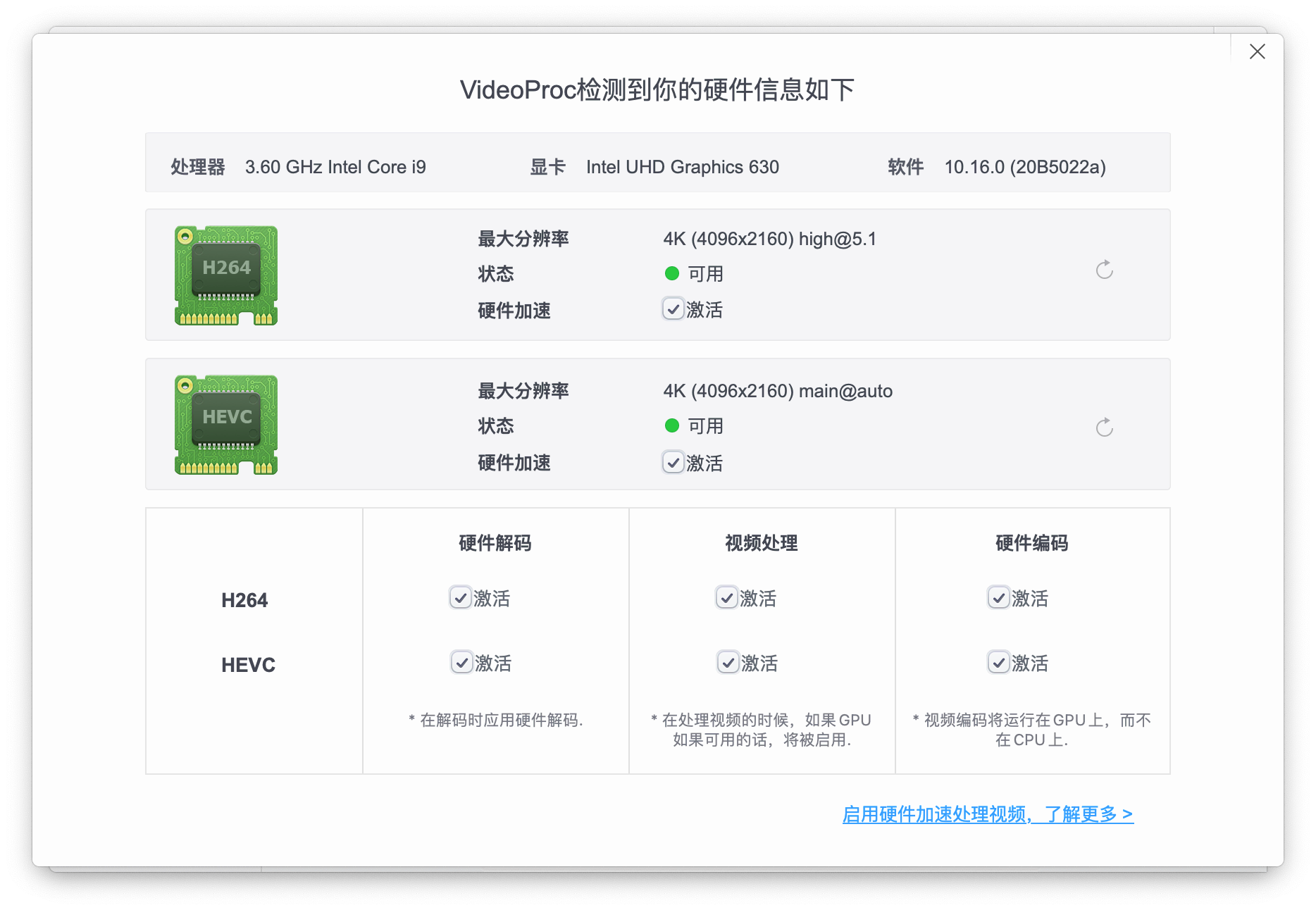Click the note 视频编码将运行在GPU上
The image size is (1316, 910).
(1032, 730)
